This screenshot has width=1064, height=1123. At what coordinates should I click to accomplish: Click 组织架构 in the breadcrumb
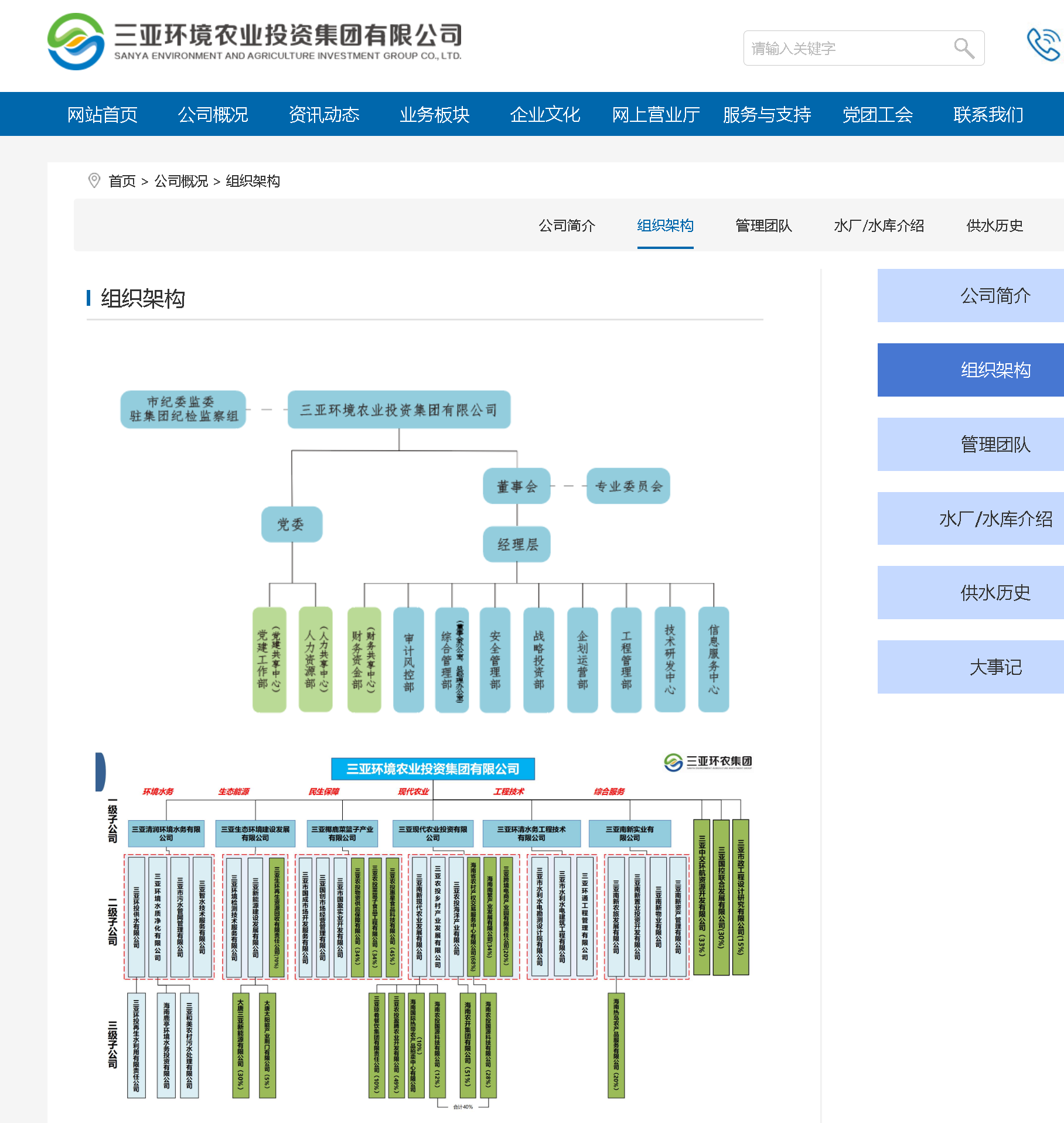[253, 181]
